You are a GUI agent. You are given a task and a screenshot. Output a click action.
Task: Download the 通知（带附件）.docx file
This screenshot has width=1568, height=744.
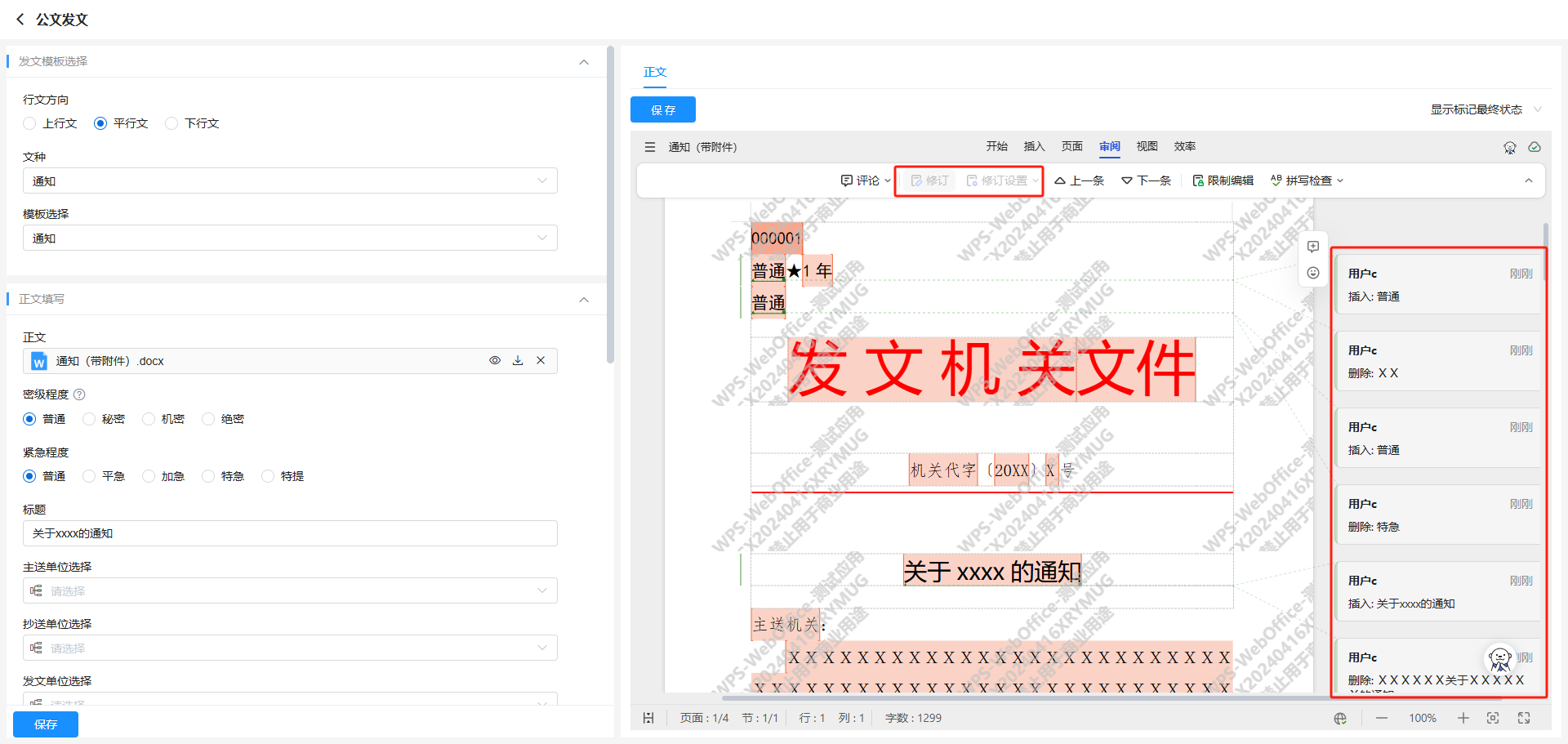point(518,360)
